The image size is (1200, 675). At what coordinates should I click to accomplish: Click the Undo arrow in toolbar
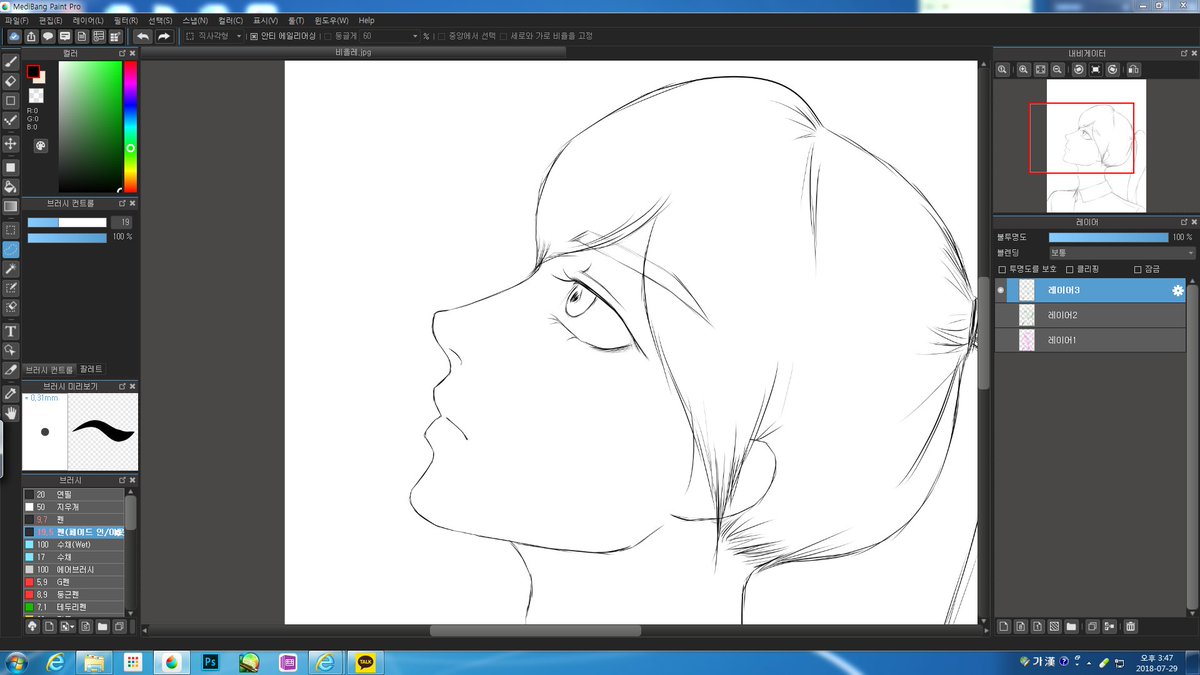point(143,36)
